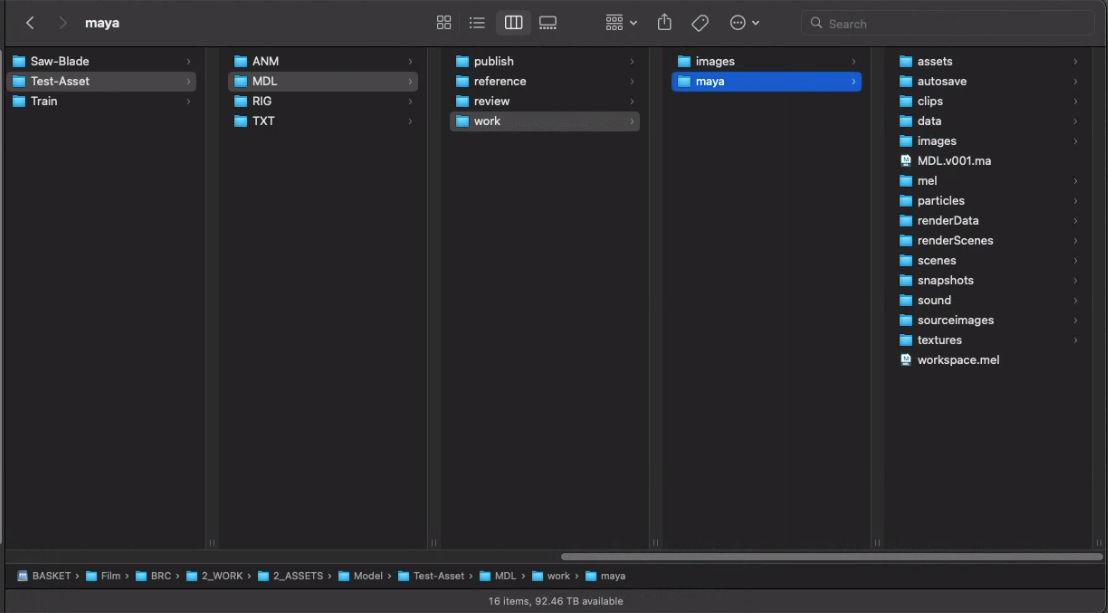Open the RIG folder
Viewport: 1108px width, 613px height.
261,101
